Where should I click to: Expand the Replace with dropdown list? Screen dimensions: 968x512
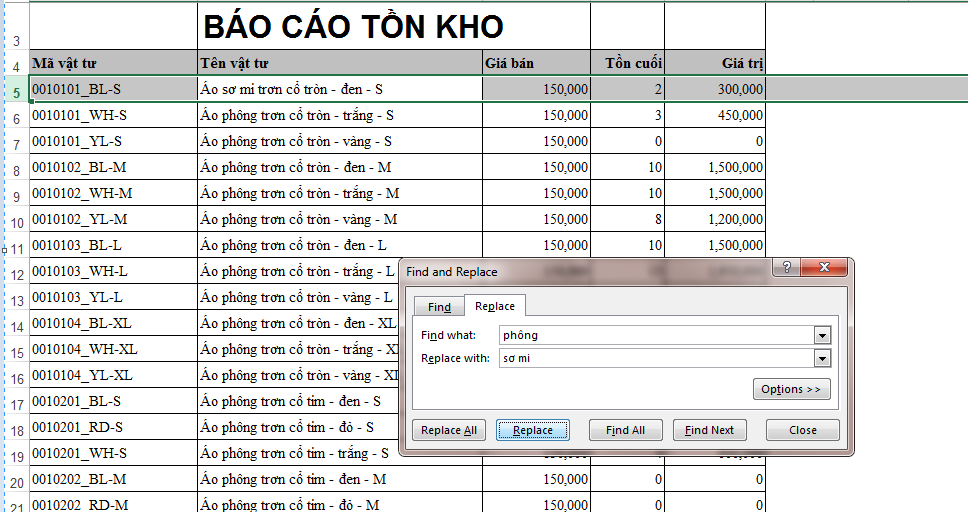pyautogui.click(x=822, y=358)
